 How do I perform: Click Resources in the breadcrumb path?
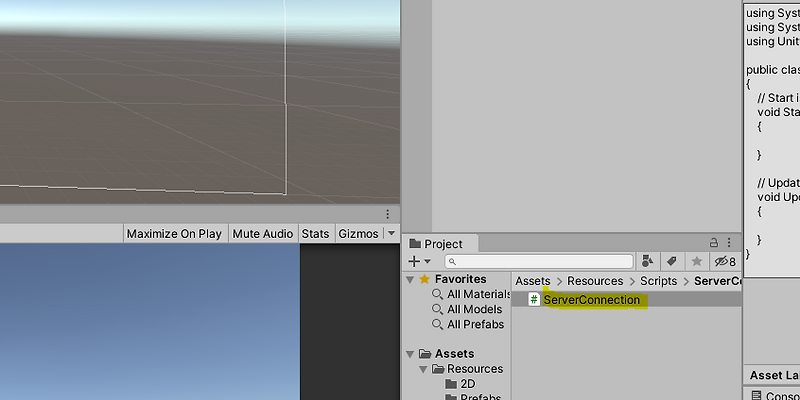[x=595, y=281]
